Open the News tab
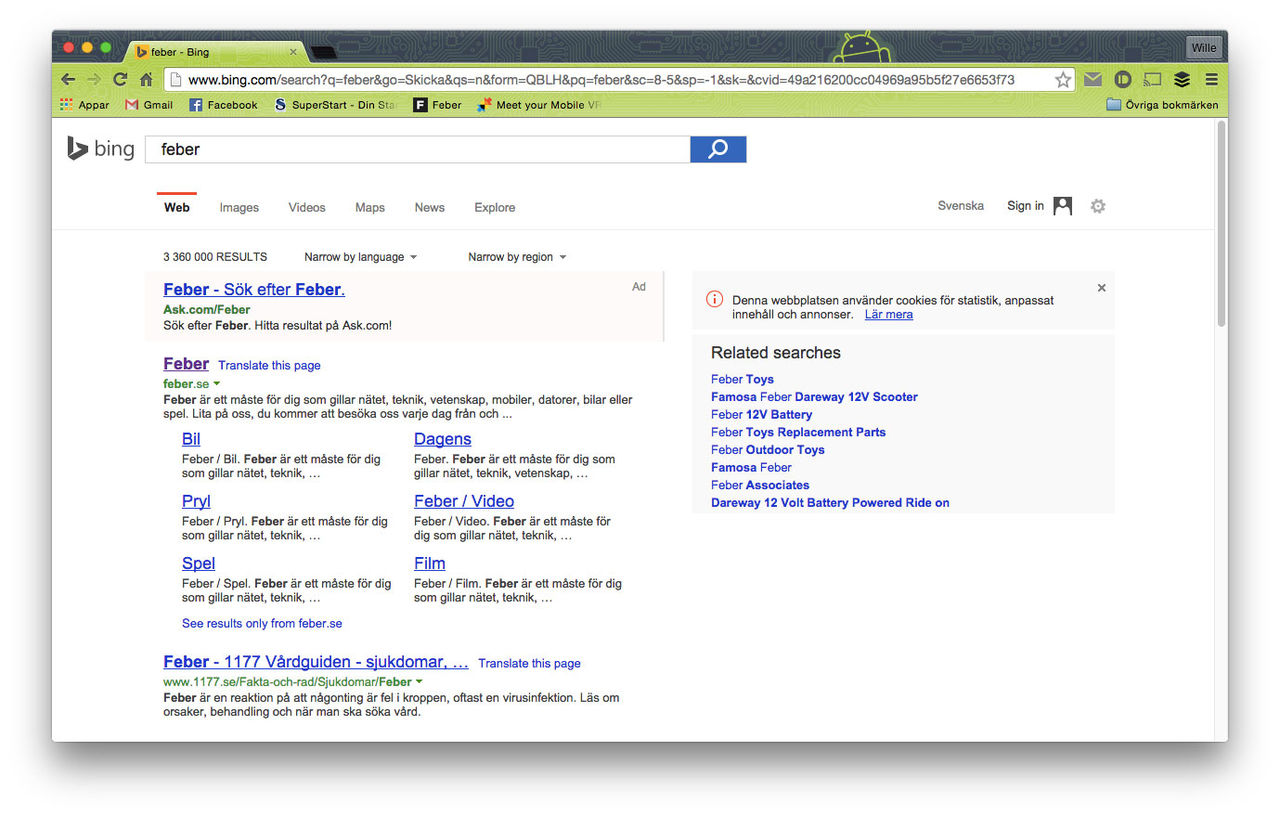The height and width of the screenshot is (816, 1280). (429, 207)
